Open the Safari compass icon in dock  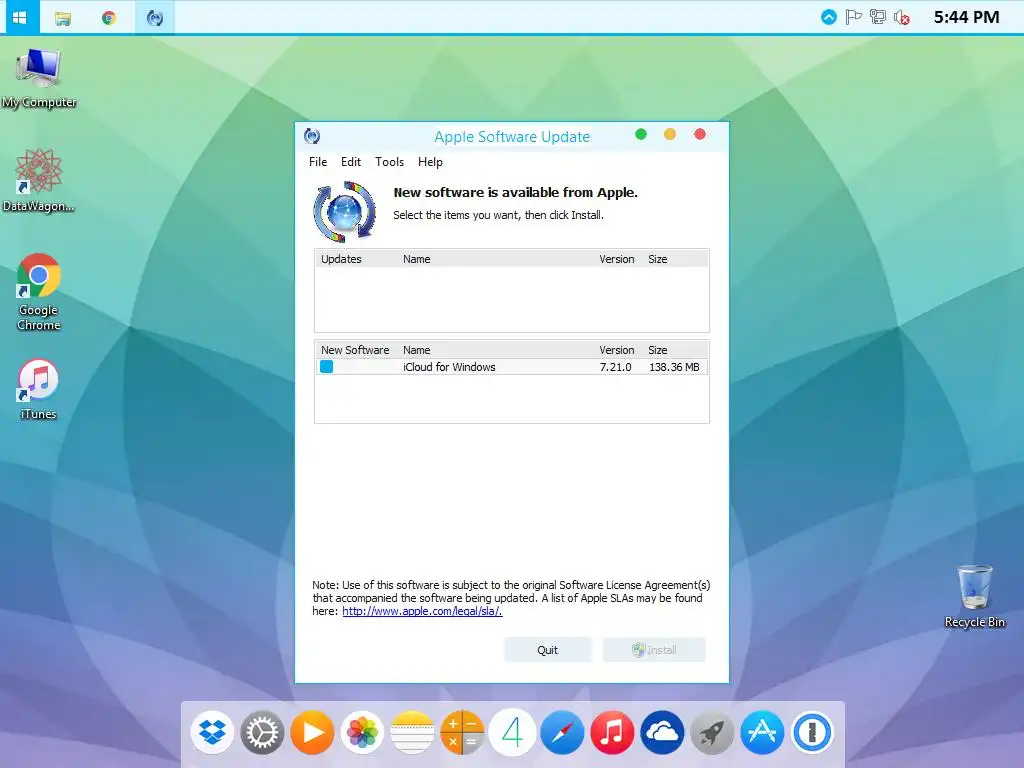[562, 732]
